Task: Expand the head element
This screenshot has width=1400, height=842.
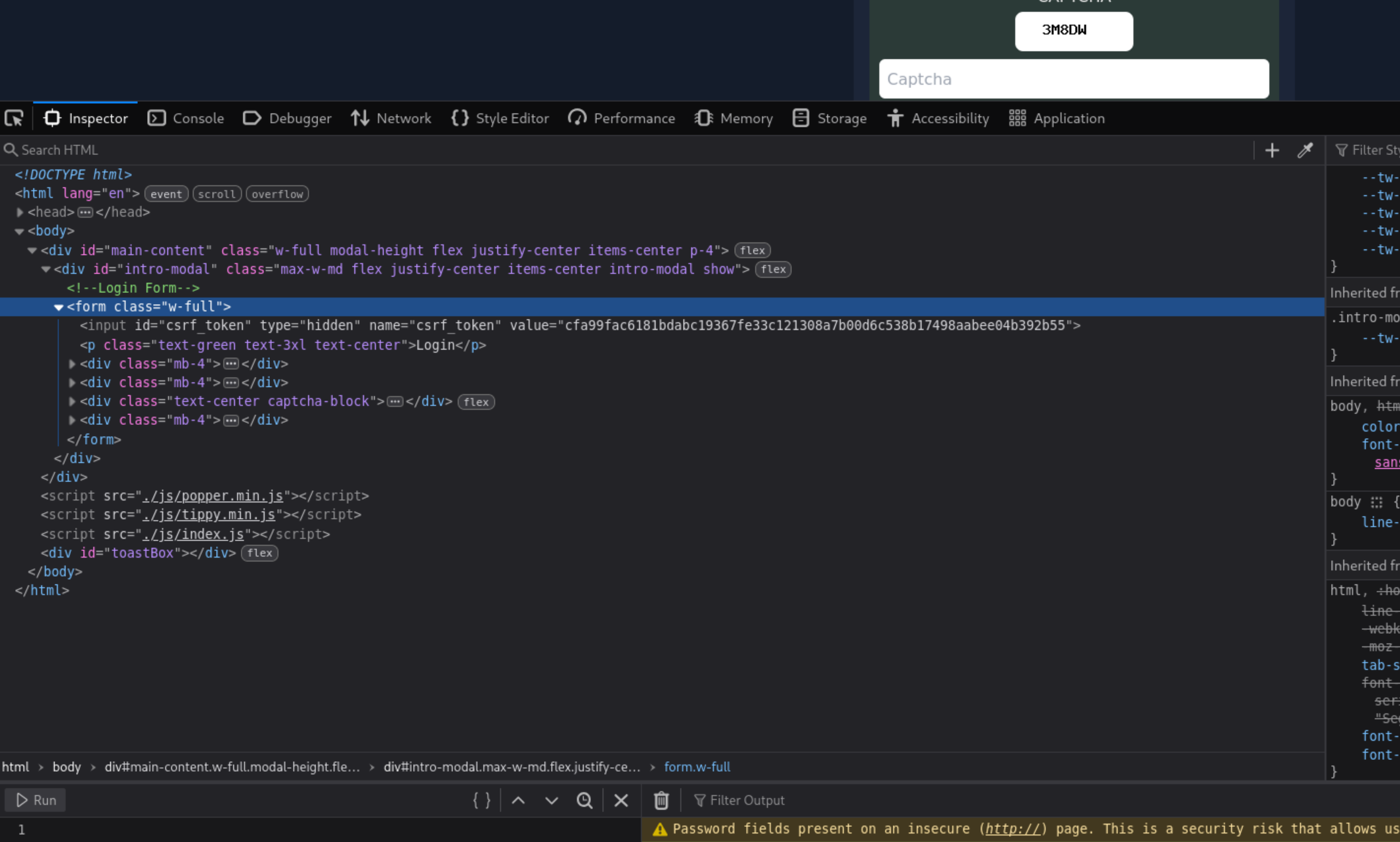Action: [20, 212]
